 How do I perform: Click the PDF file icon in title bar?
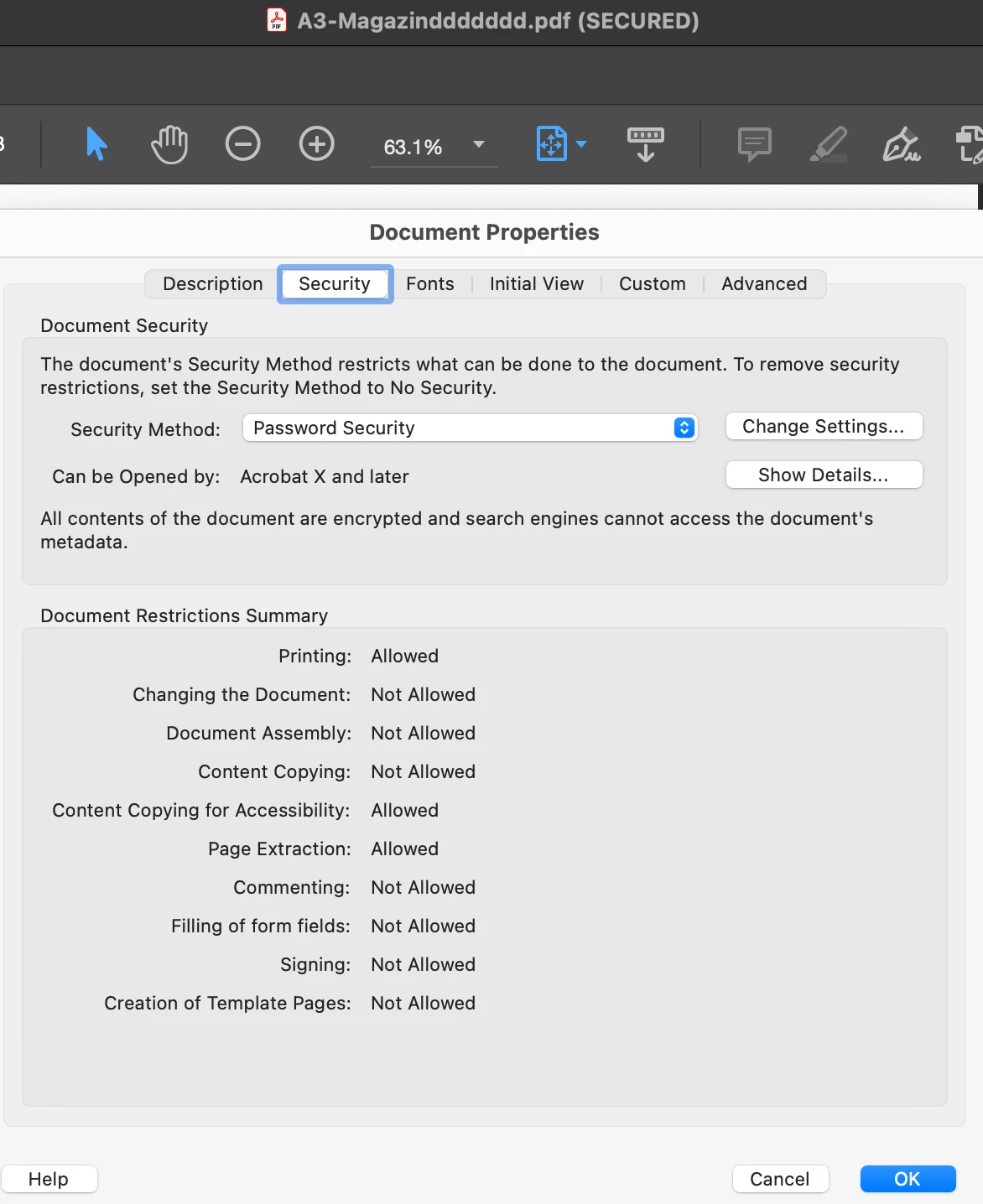click(x=276, y=19)
